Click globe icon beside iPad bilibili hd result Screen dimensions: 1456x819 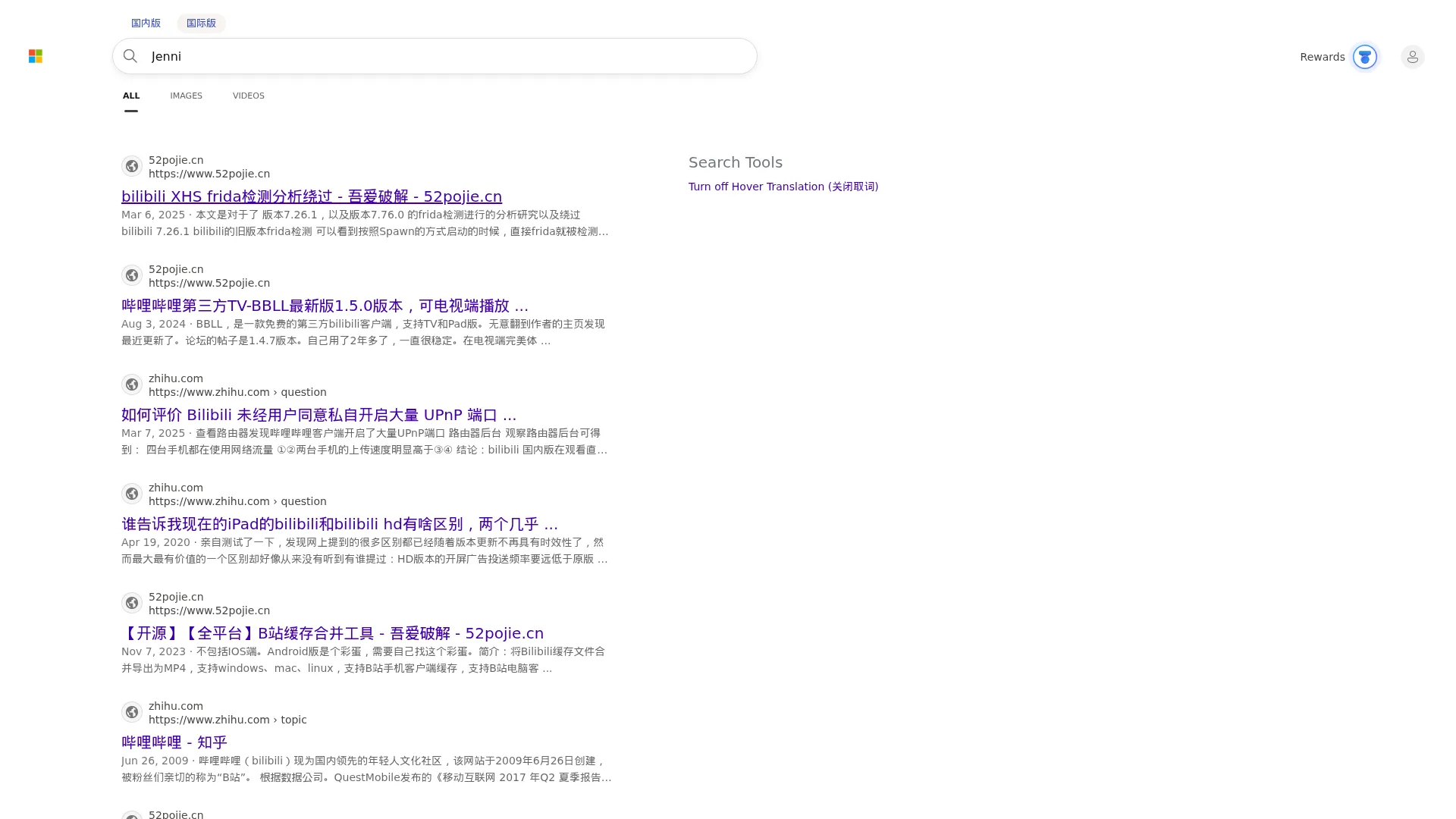click(x=132, y=494)
